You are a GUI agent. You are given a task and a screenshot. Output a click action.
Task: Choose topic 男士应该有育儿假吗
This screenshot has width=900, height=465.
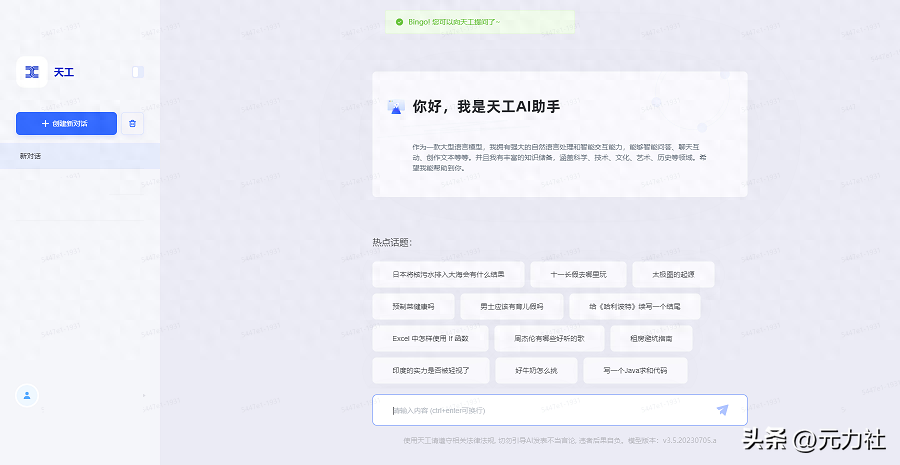(x=511, y=307)
